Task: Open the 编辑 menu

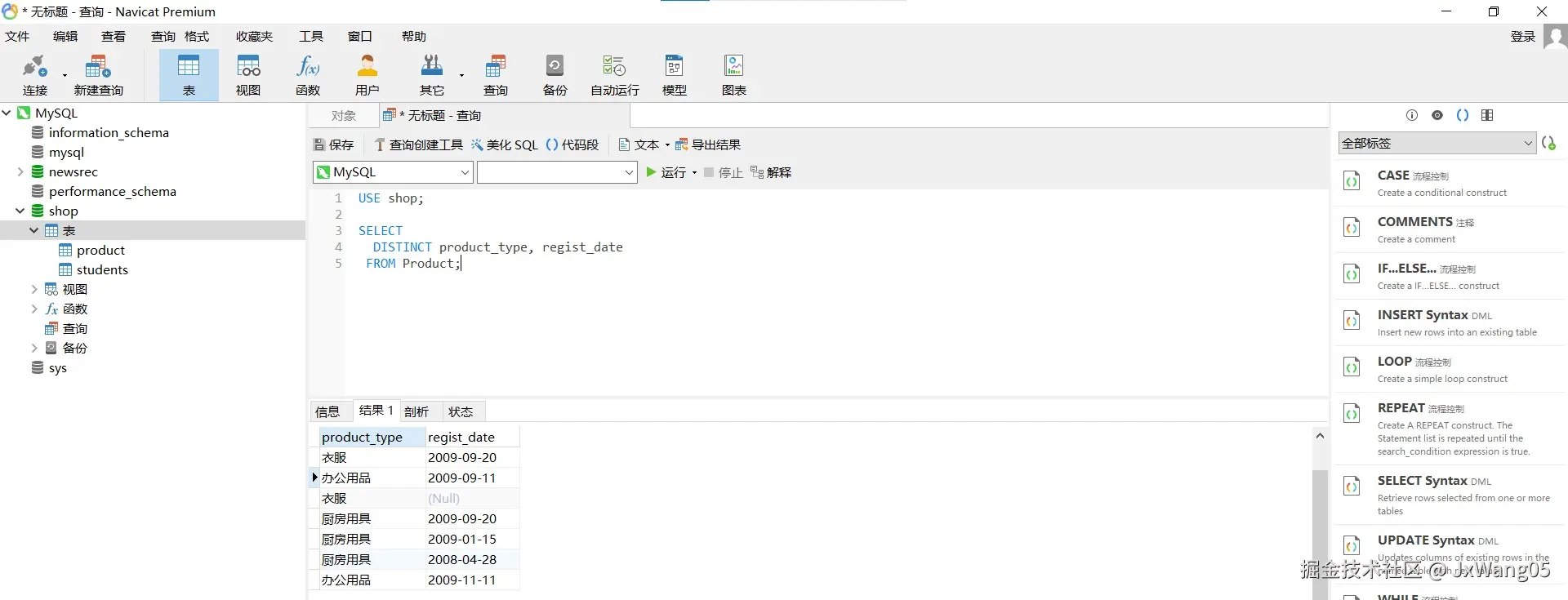Action: [x=65, y=37]
